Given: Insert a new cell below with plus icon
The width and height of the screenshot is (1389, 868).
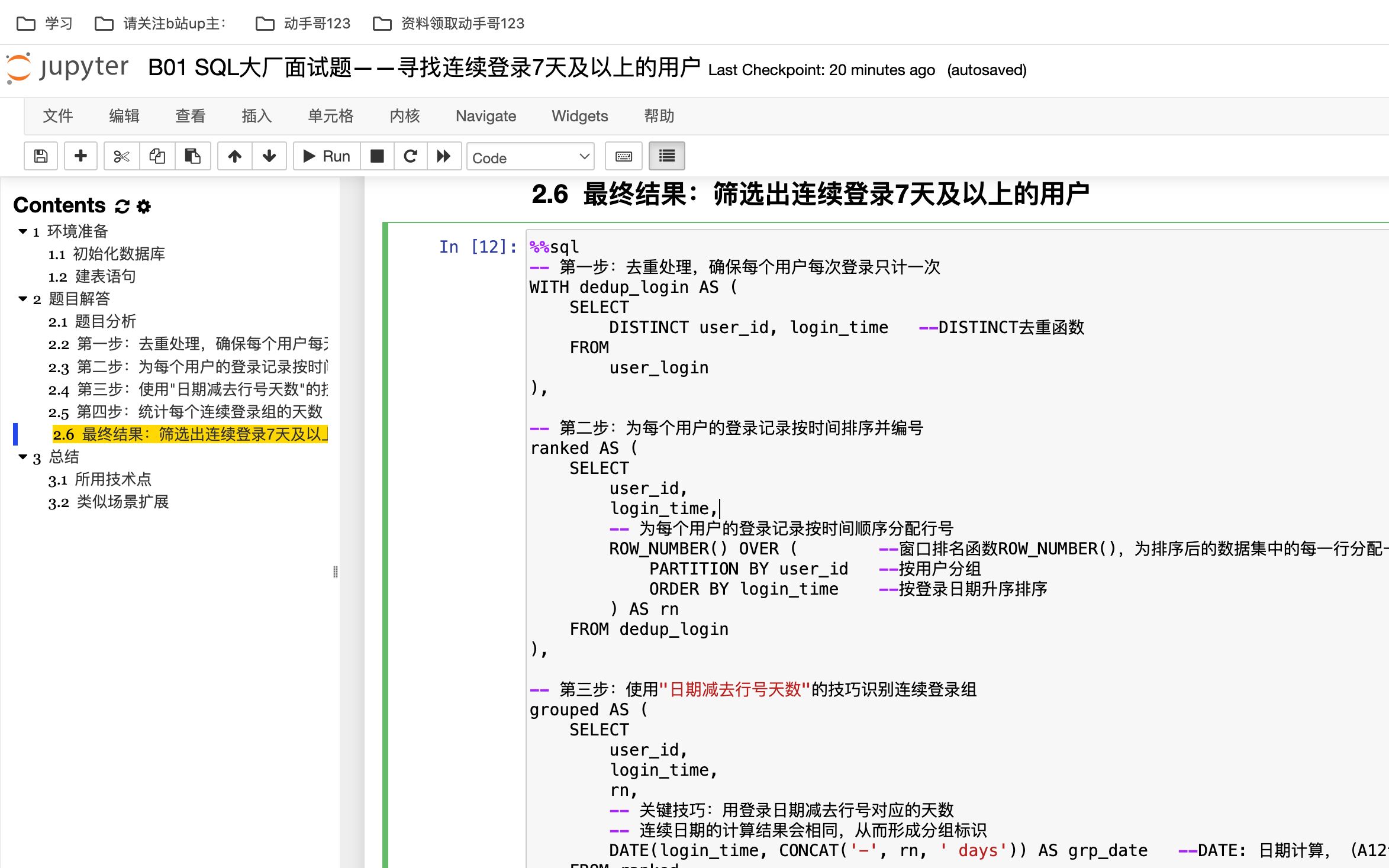Looking at the screenshot, I should point(80,156).
